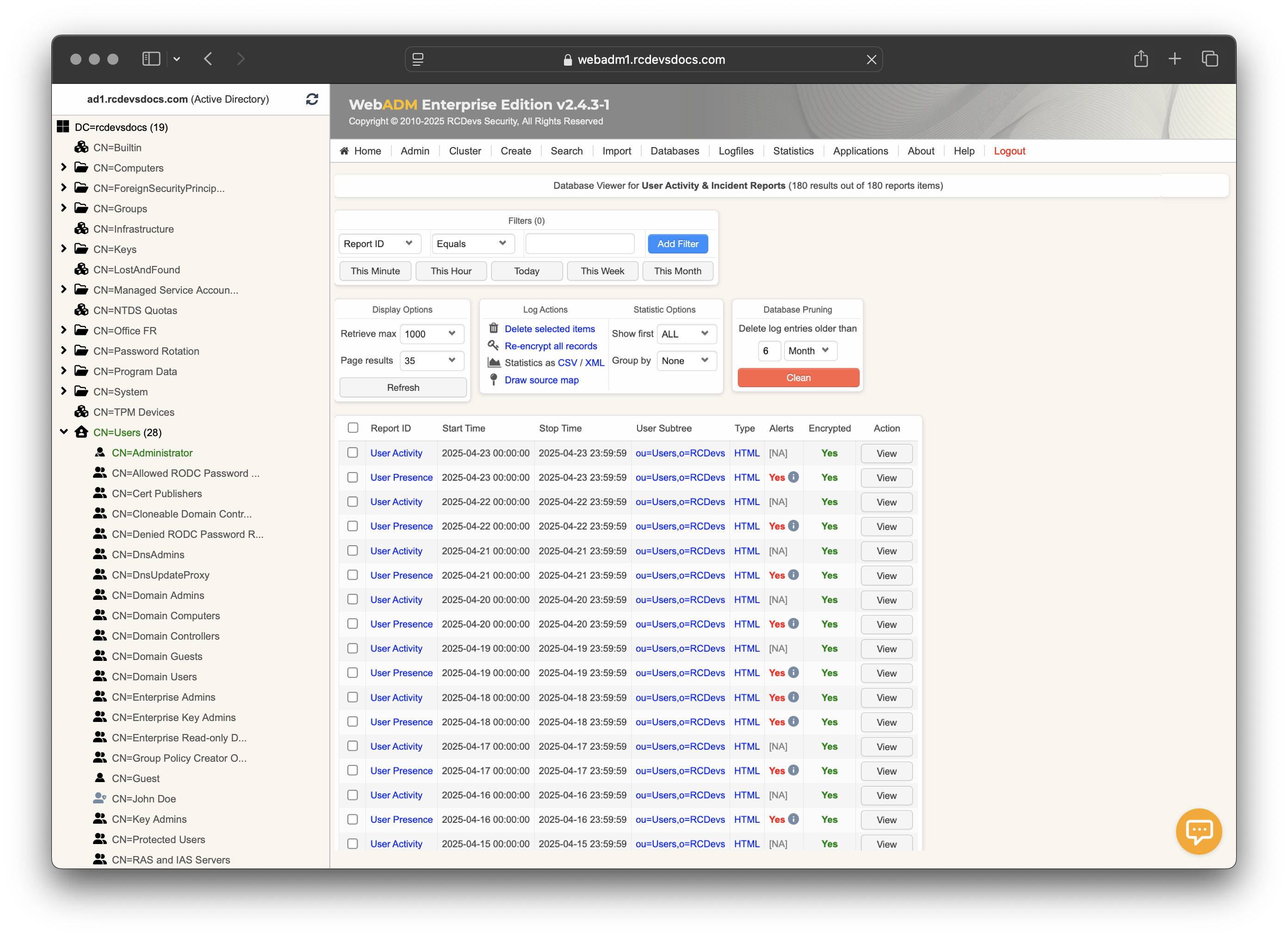Click the stop loading X in address bar
Image resolution: width=1288 pixels, height=937 pixels.
(x=871, y=60)
